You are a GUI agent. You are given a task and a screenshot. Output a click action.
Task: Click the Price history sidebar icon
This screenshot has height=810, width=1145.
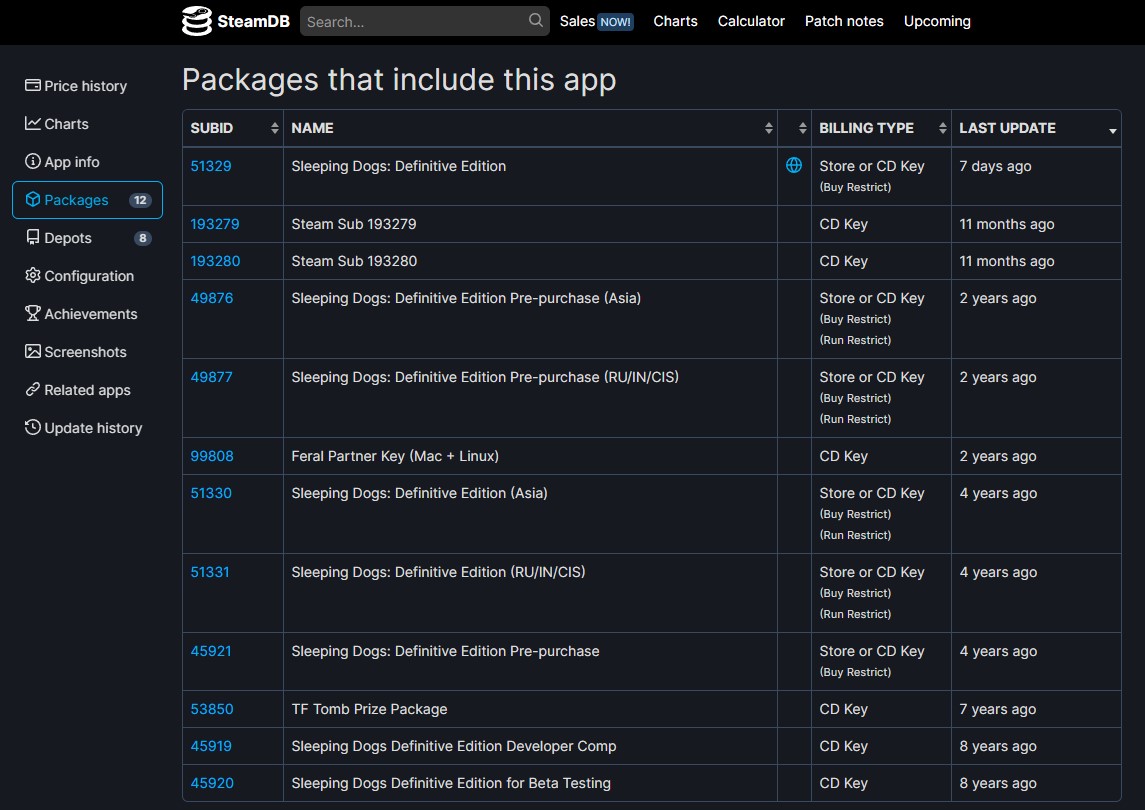point(33,85)
